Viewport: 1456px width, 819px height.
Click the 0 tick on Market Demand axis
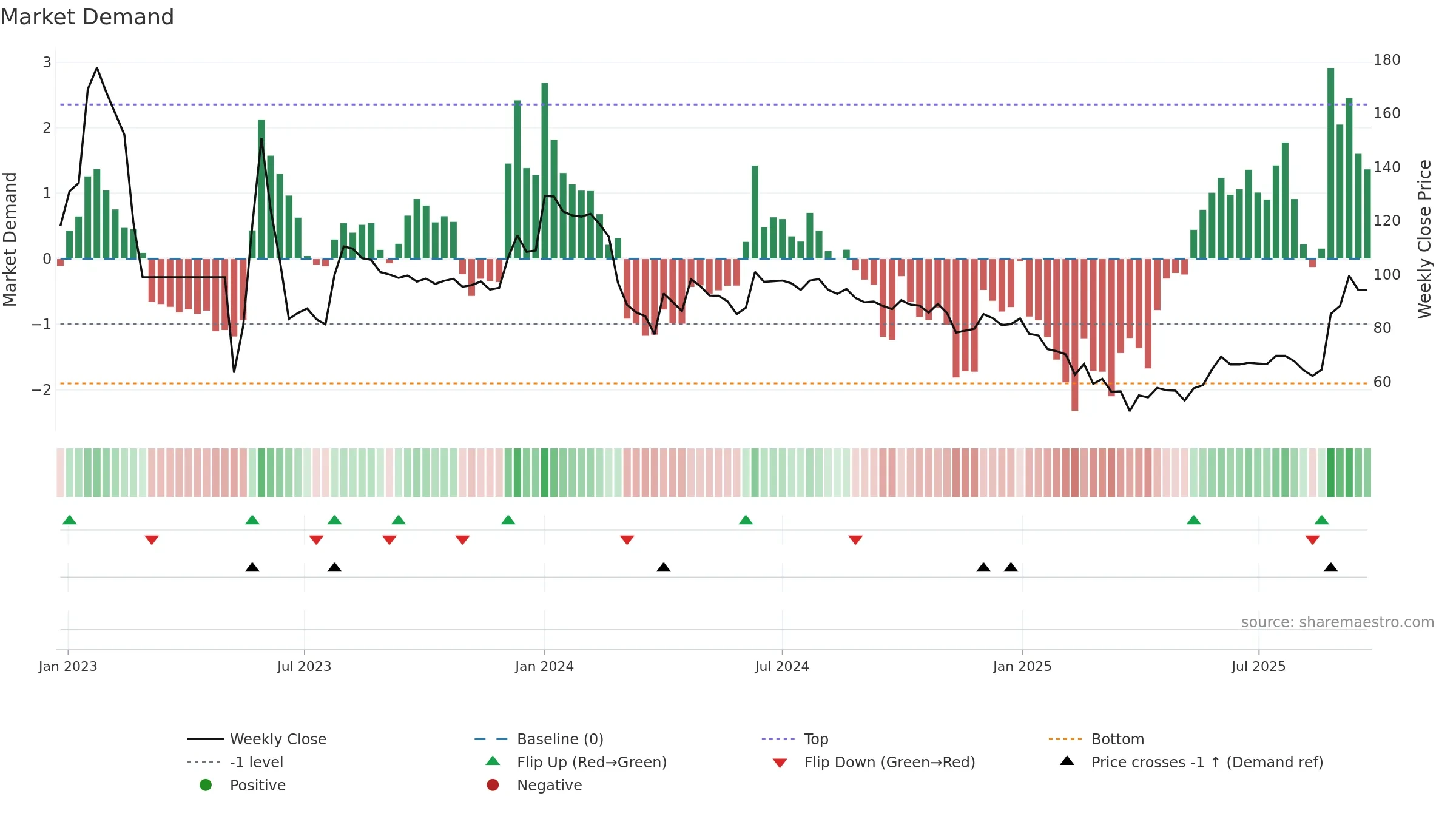coord(47,259)
